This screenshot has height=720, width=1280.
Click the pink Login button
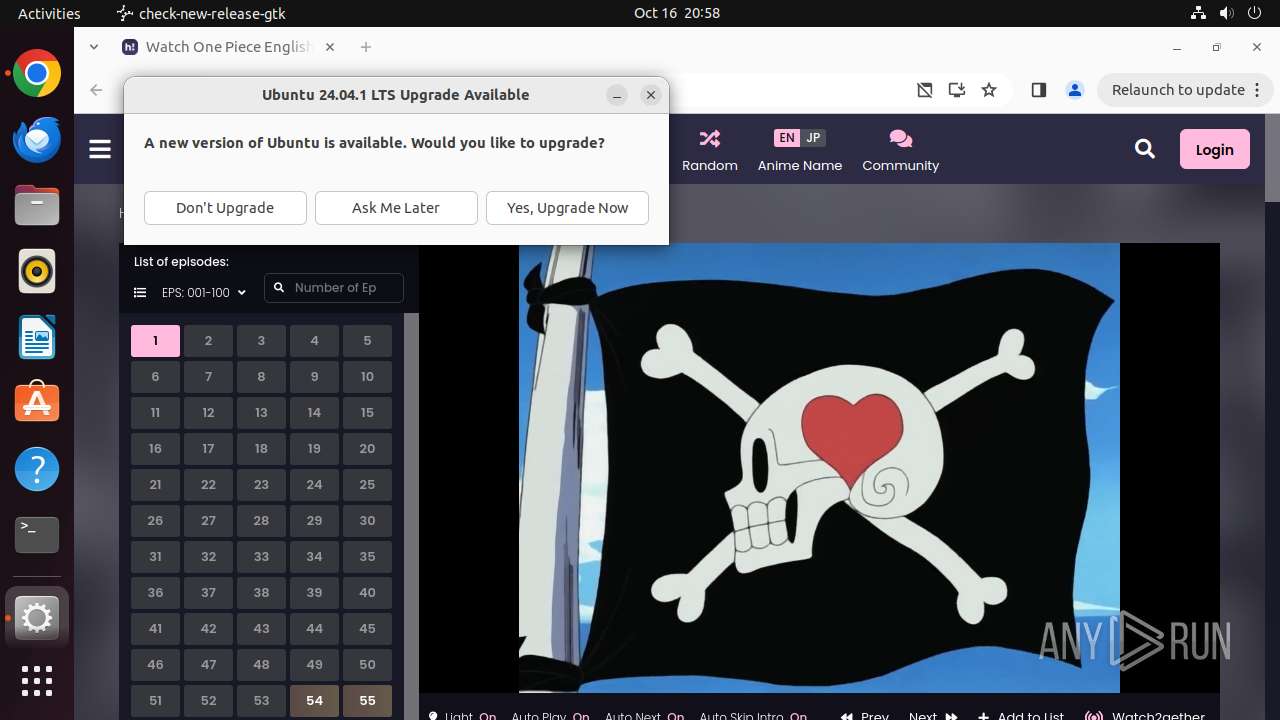(1214, 149)
